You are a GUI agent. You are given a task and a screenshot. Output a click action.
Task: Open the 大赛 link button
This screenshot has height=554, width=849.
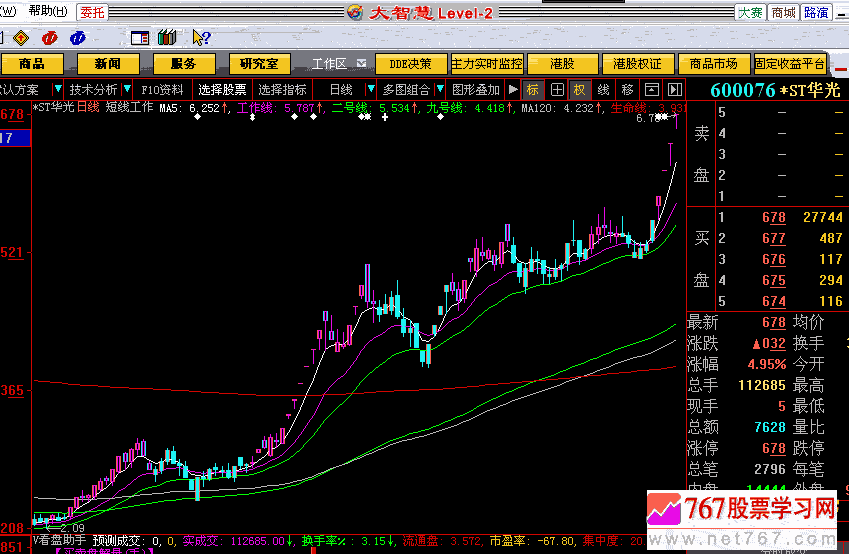coord(750,12)
